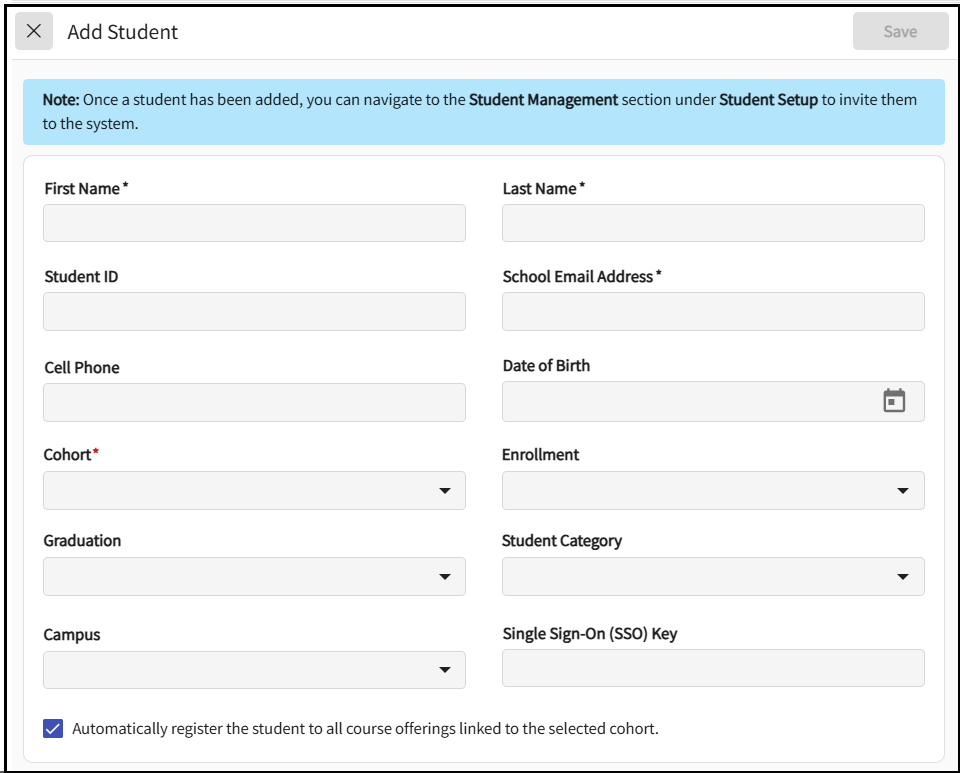This screenshot has width=960, height=773.
Task: Click the Enrollment dropdown arrow icon
Action: click(903, 491)
